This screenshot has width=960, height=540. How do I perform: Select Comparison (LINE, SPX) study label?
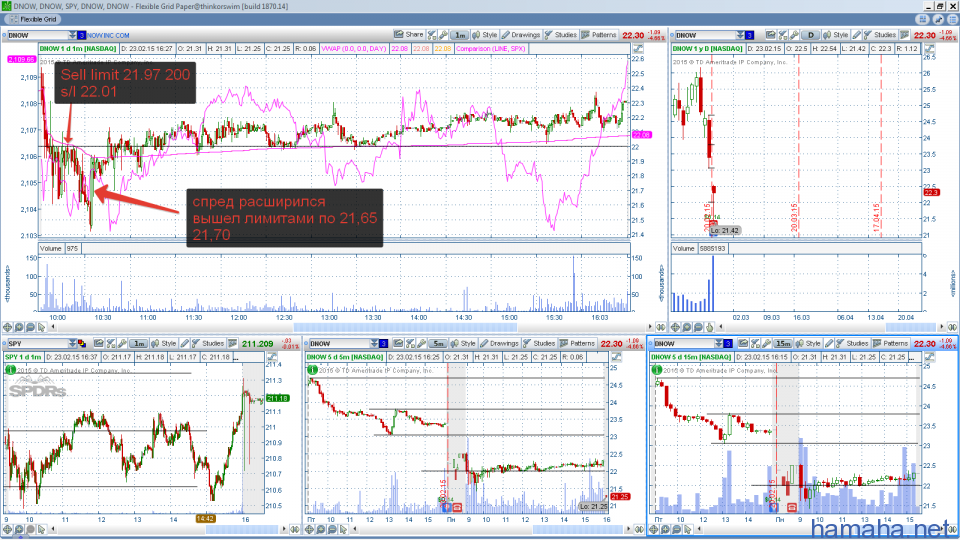pos(490,48)
